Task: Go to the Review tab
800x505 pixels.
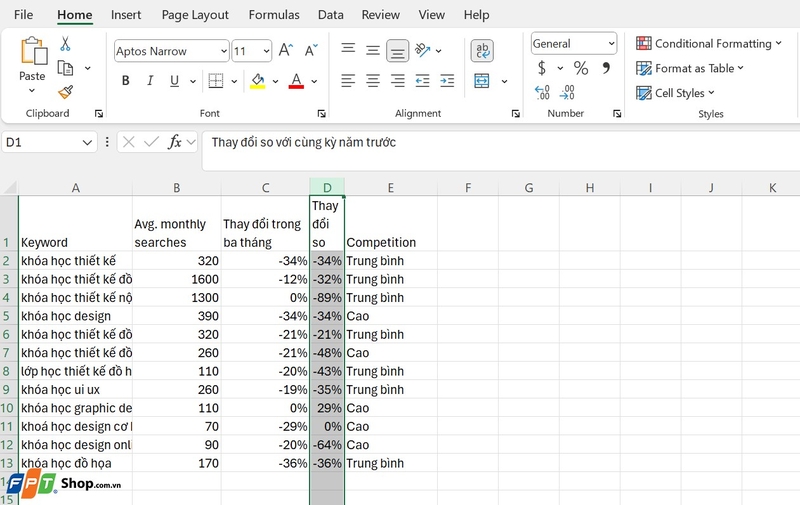Action: click(381, 15)
